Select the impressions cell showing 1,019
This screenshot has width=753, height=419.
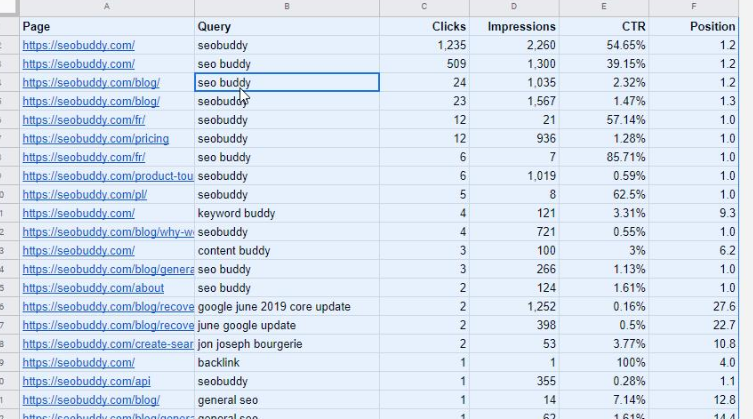click(x=514, y=176)
